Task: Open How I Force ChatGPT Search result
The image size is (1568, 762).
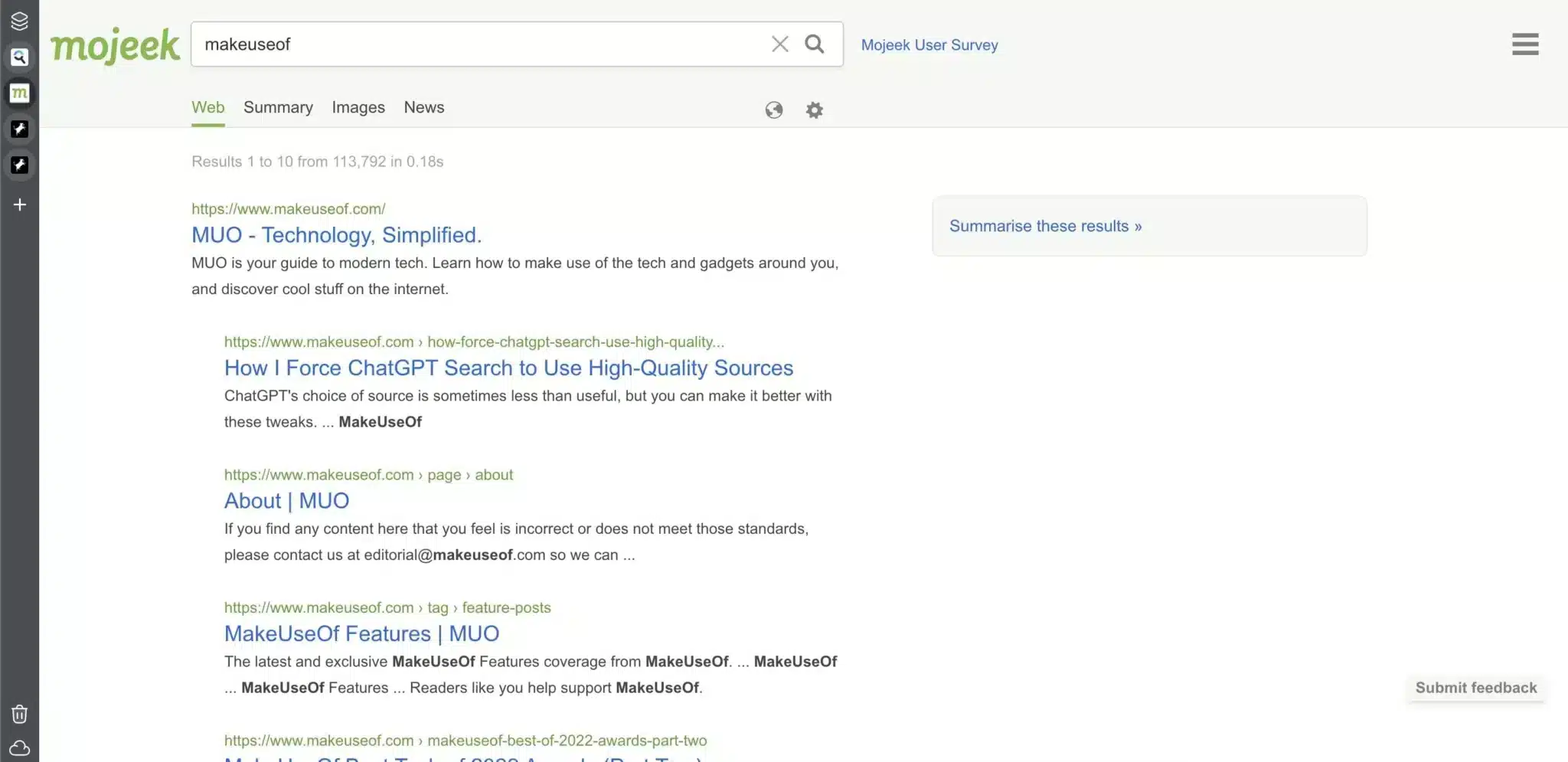Action: click(x=509, y=368)
